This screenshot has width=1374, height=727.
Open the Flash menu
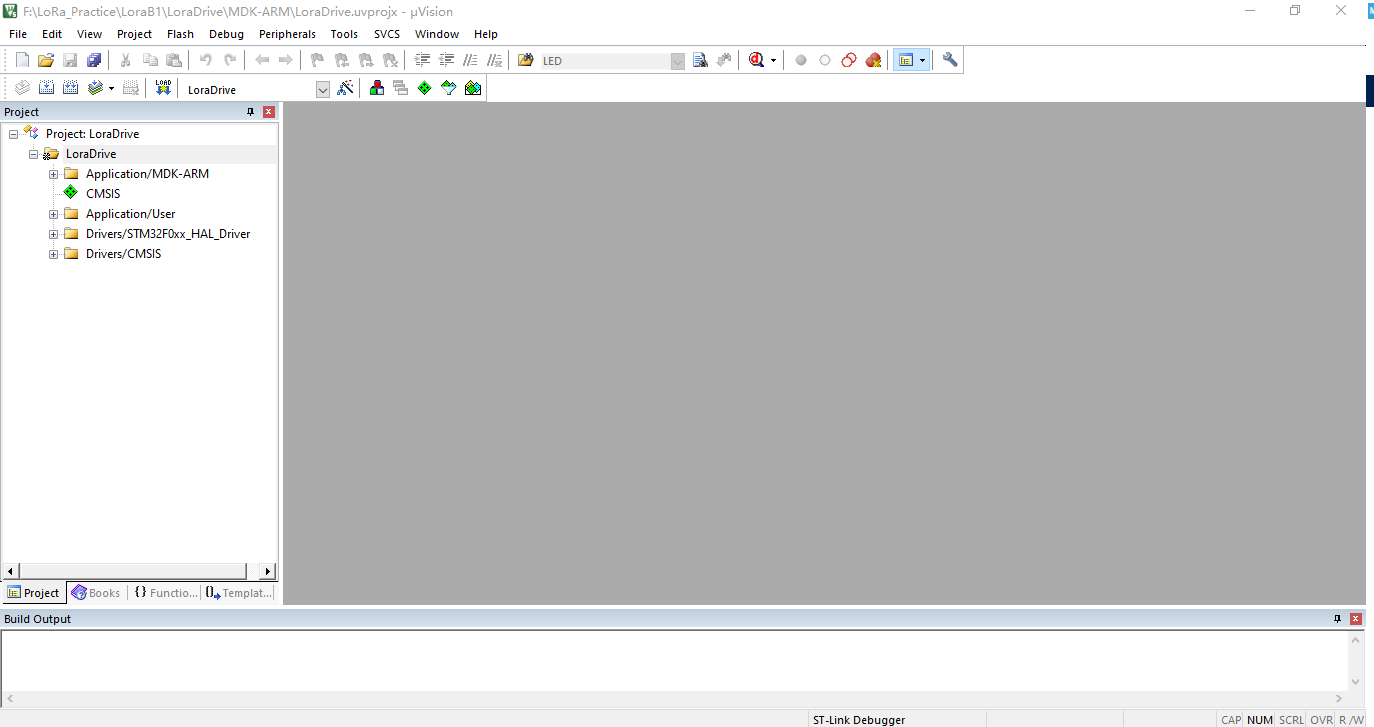[181, 34]
